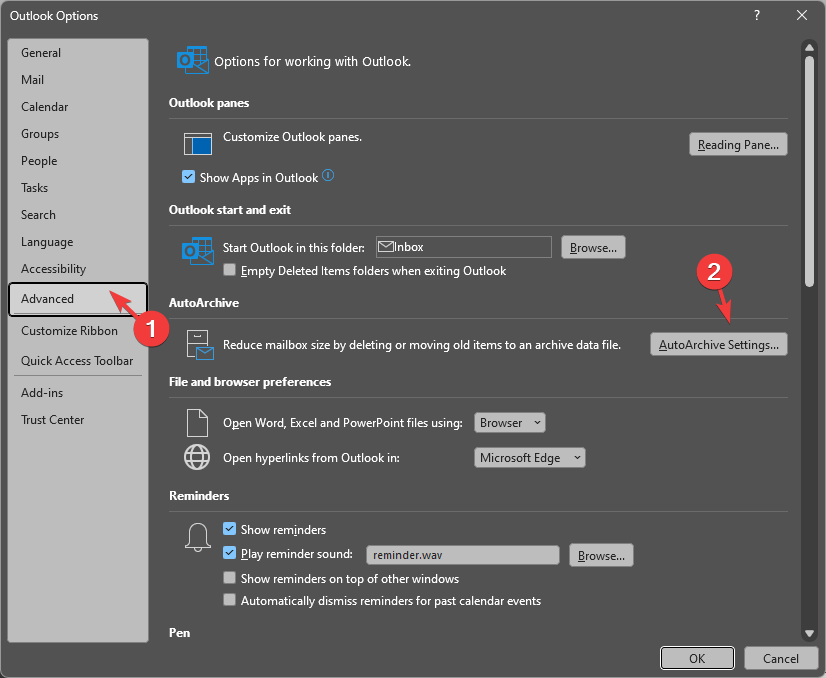The height and width of the screenshot is (678, 826).
Task: Click the help question mark icon
Action: pyautogui.click(x=756, y=15)
